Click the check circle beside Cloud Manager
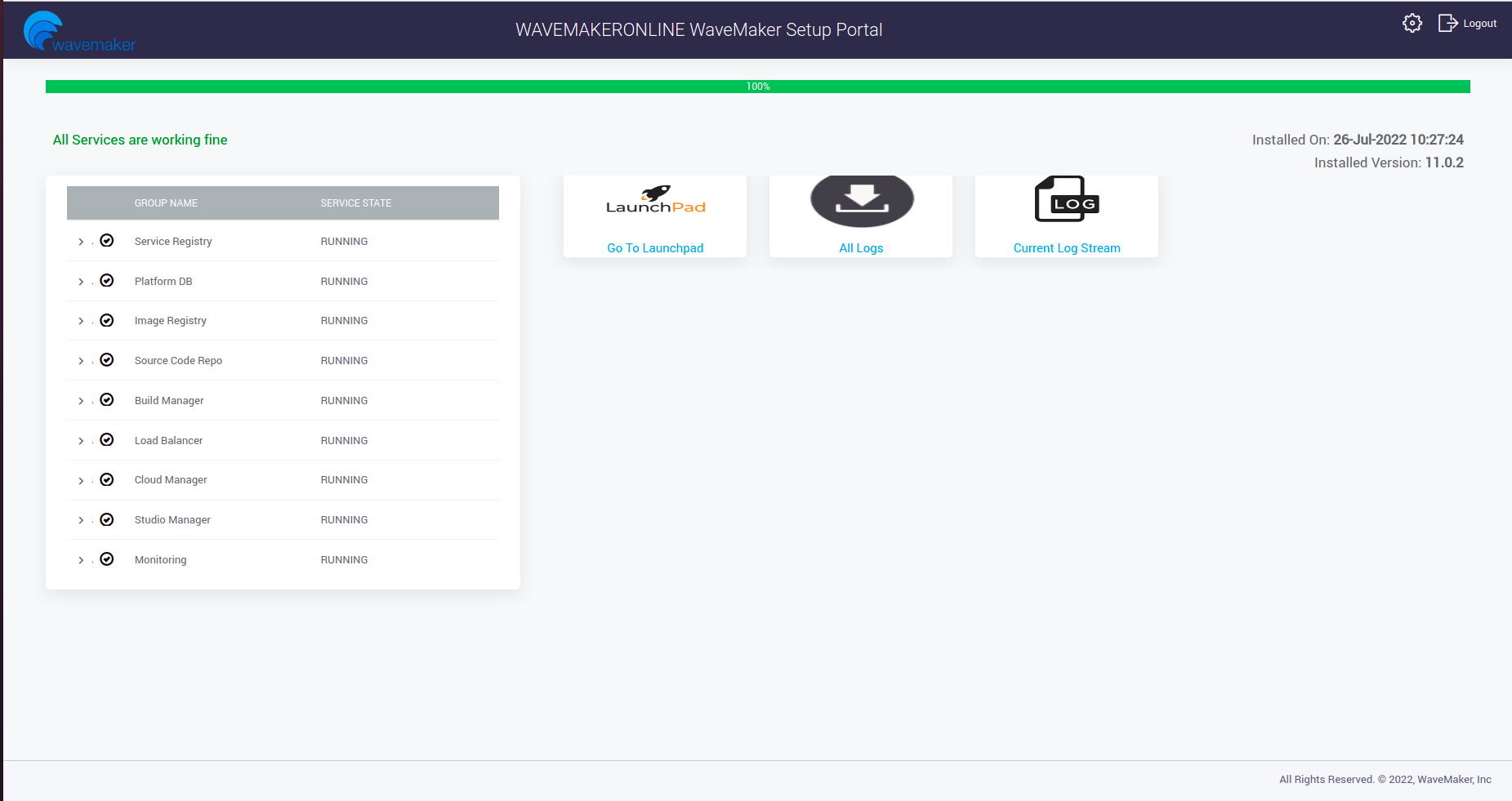 tap(107, 480)
